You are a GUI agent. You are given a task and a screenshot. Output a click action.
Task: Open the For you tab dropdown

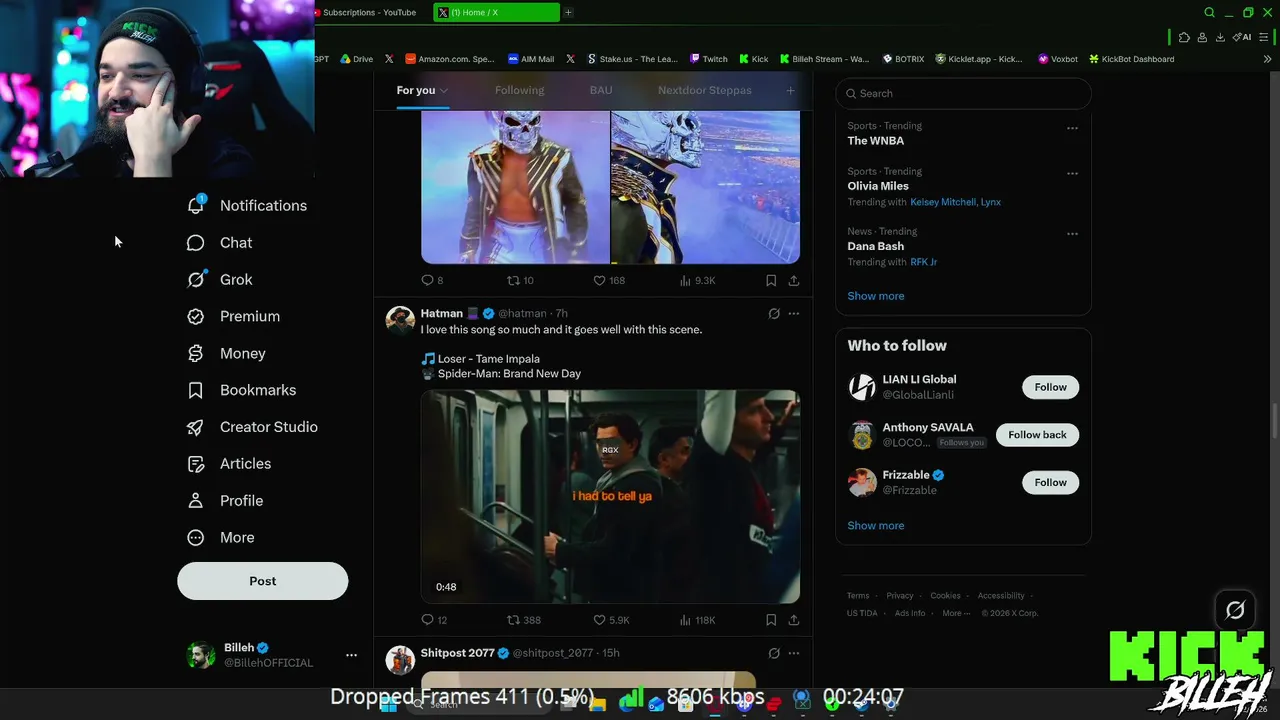click(444, 91)
